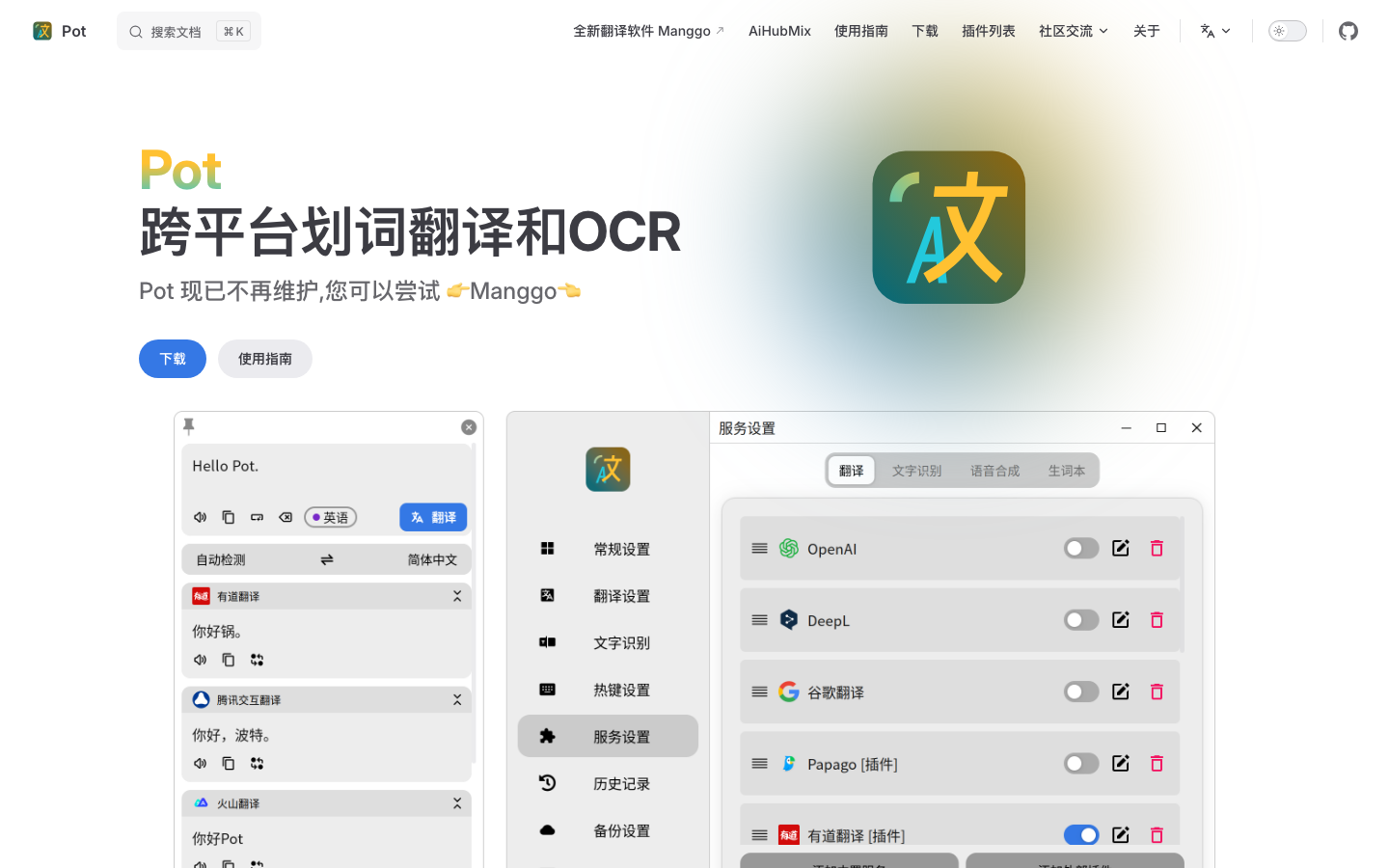This screenshot has height=868, width=1389.
Task: Enable the DeepL service toggle
Action: coord(1081,620)
